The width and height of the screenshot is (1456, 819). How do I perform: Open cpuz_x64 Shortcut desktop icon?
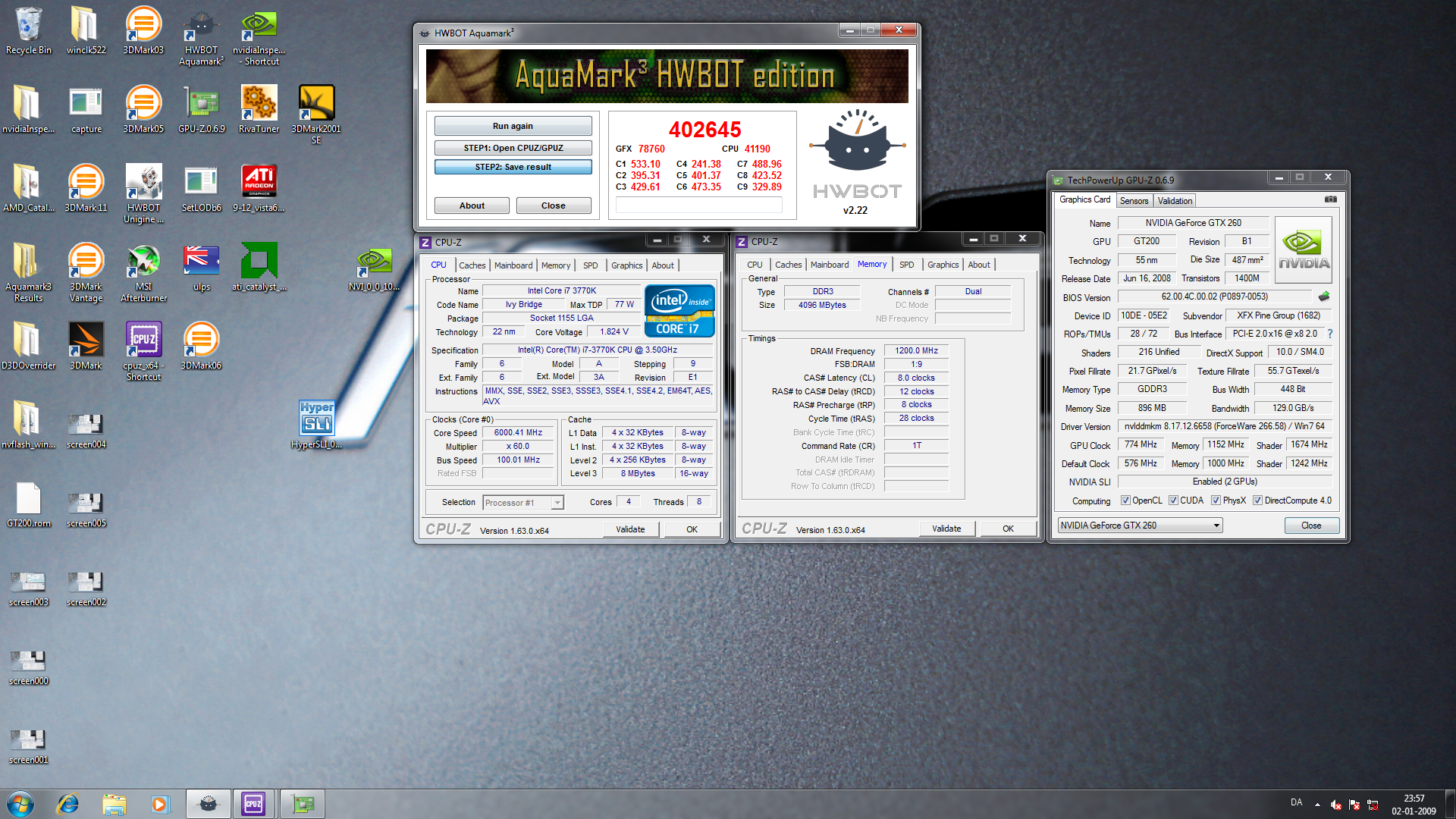143,351
